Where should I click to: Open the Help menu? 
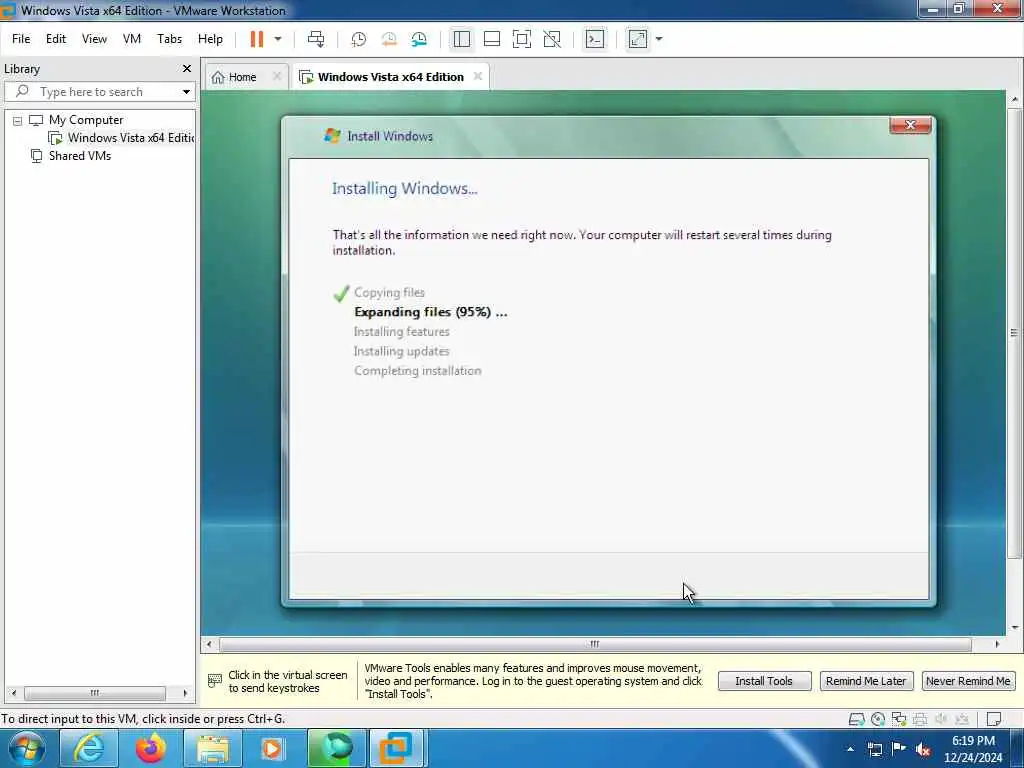[210, 39]
